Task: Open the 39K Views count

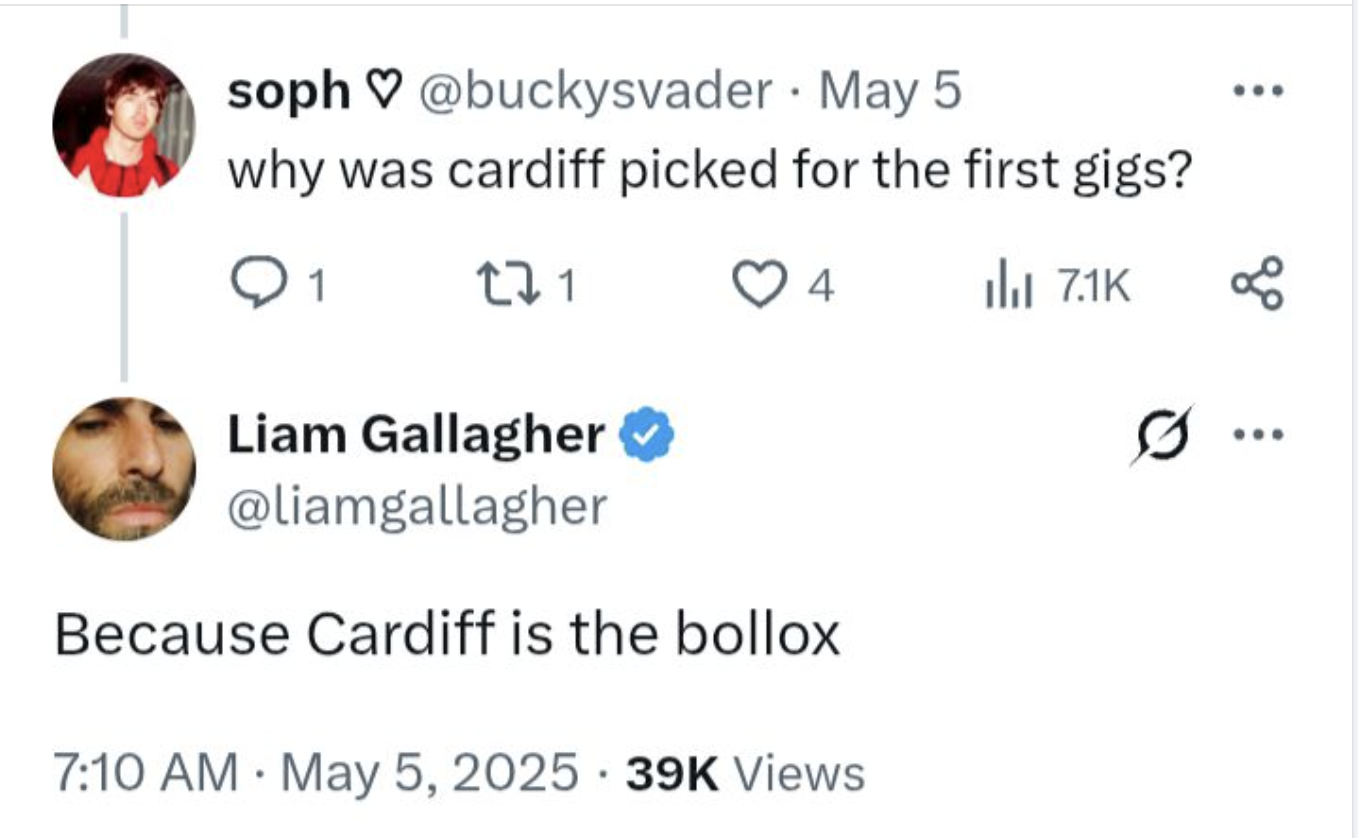Action: (744, 773)
